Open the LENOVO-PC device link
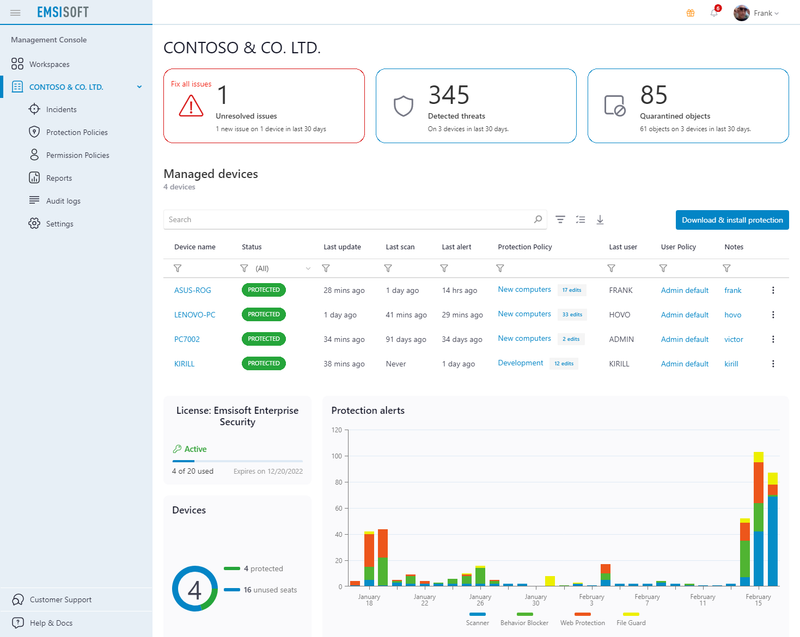The image size is (800, 637). [x=195, y=314]
